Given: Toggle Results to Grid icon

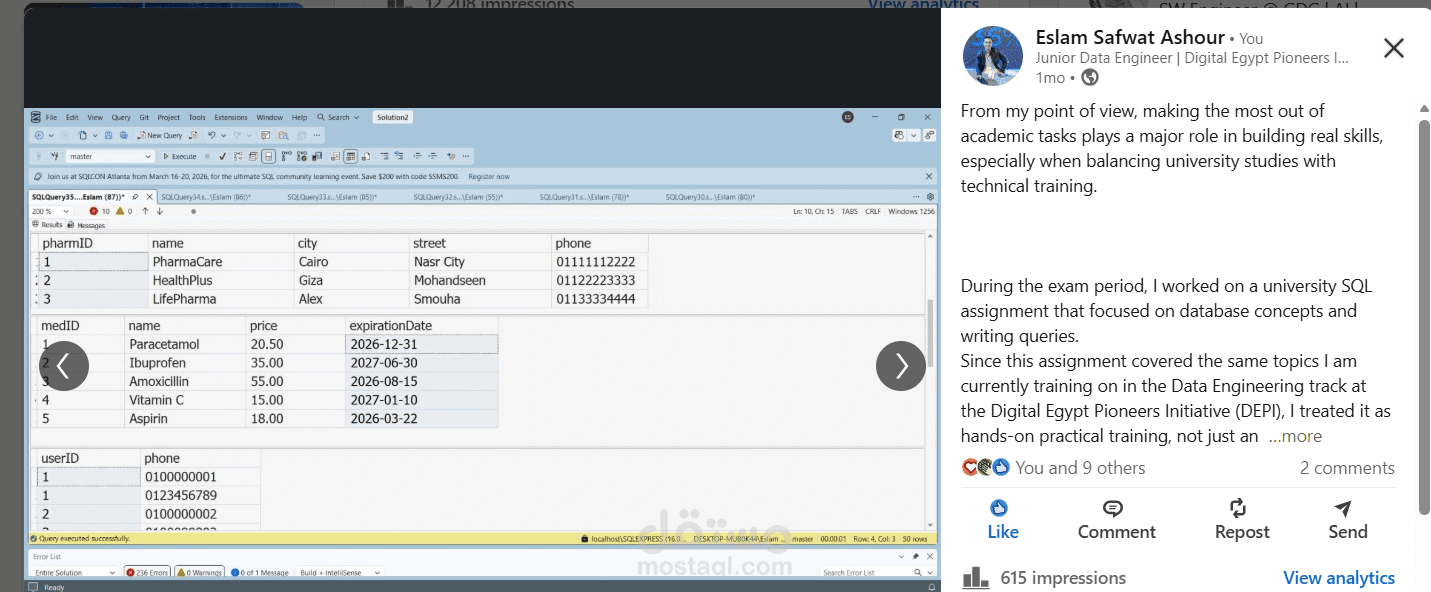Looking at the screenshot, I should click(x=350, y=156).
